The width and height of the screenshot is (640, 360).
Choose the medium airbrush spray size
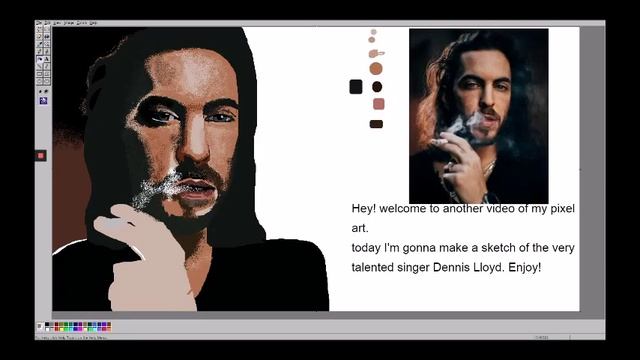click(x=46, y=91)
